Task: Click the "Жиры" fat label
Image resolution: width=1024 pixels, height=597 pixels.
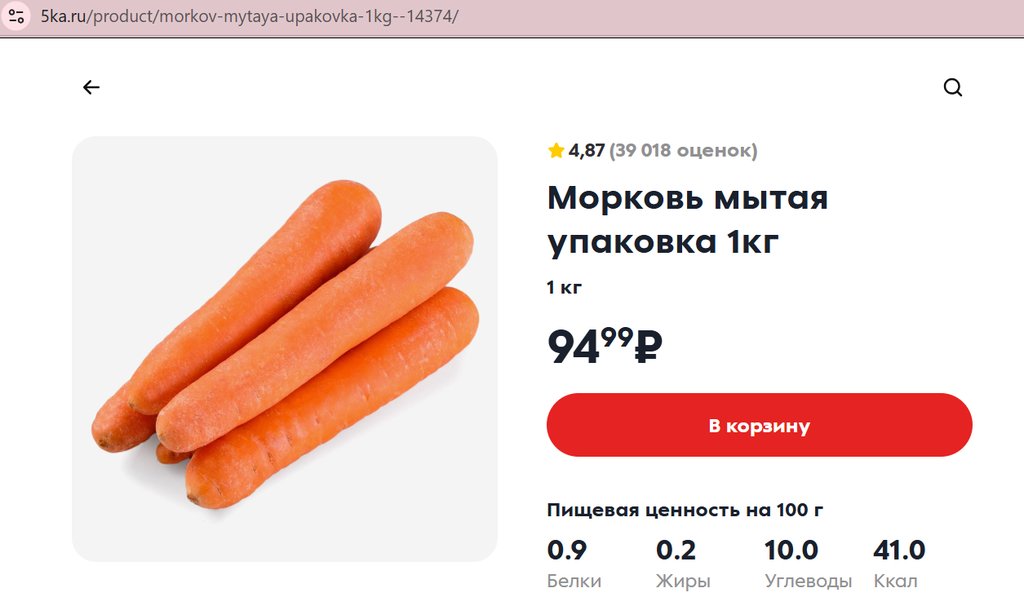Action: click(x=683, y=581)
